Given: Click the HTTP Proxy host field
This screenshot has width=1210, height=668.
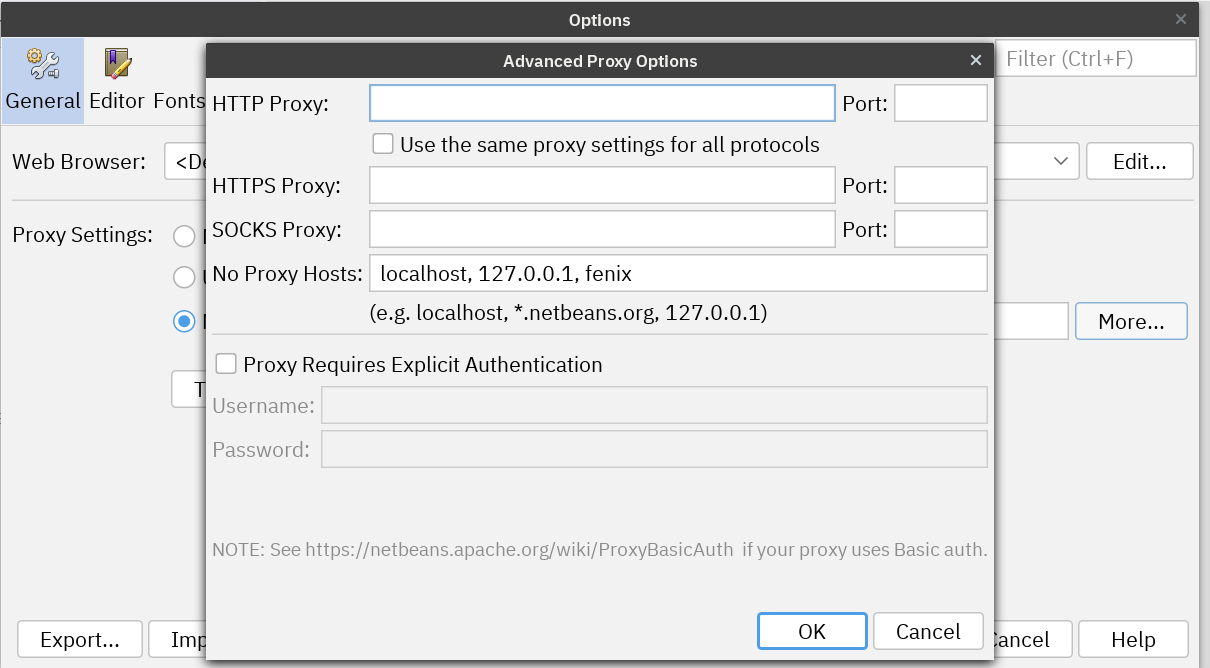Looking at the screenshot, I should (602, 103).
